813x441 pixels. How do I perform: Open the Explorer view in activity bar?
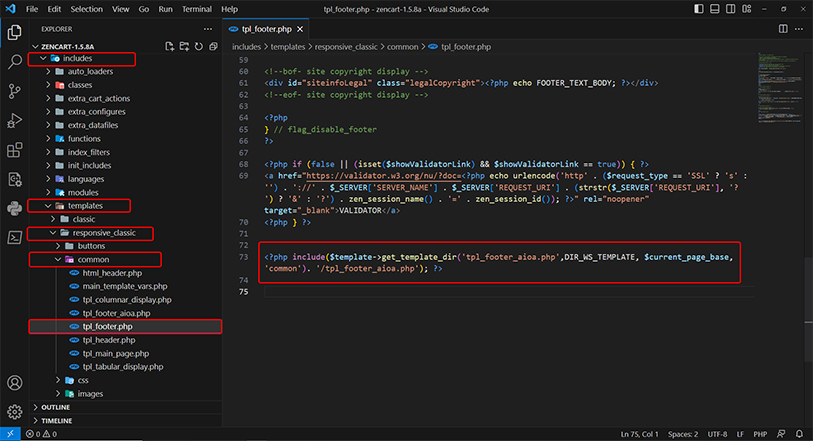(15, 32)
